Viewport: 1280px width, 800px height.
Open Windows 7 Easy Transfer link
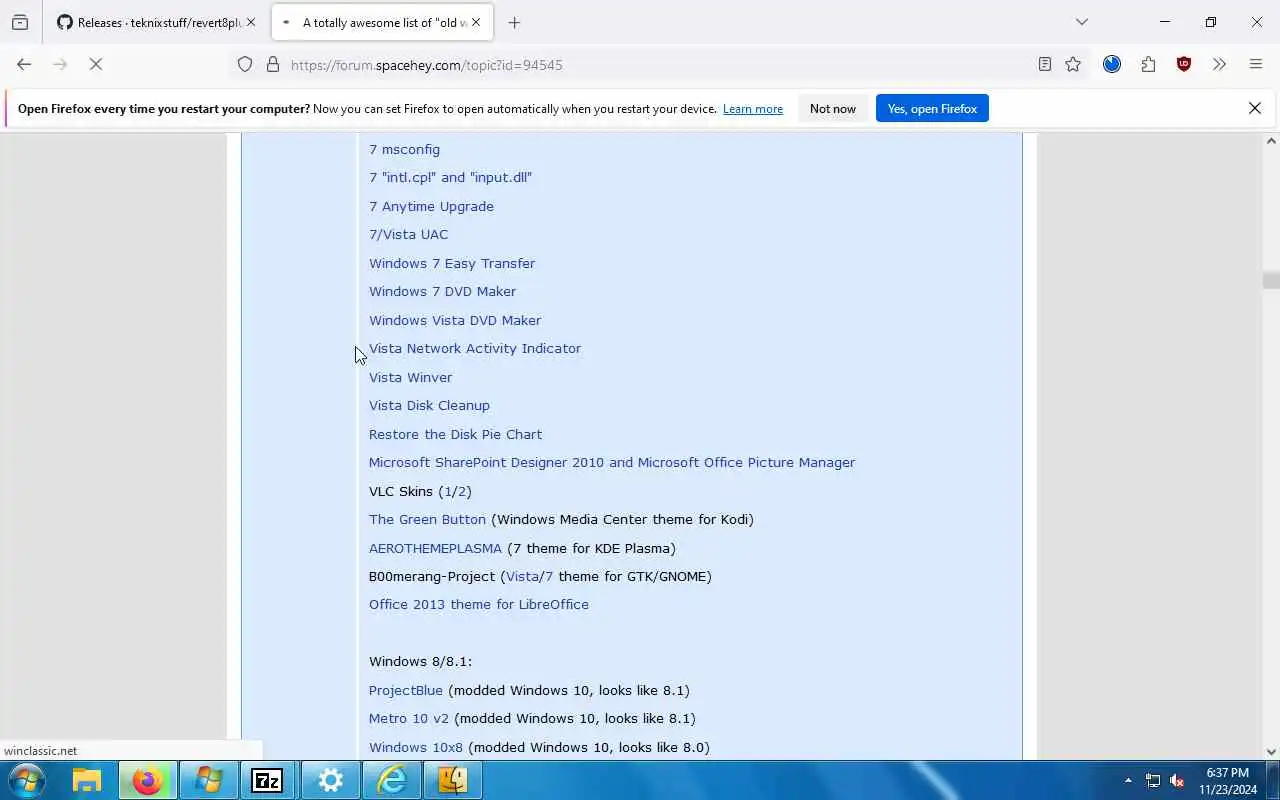point(452,263)
